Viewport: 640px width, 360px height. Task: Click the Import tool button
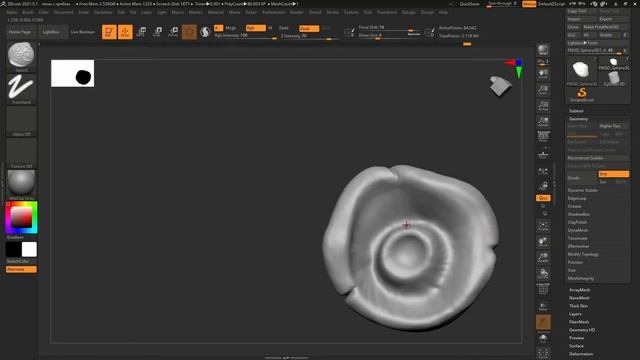[582, 19]
